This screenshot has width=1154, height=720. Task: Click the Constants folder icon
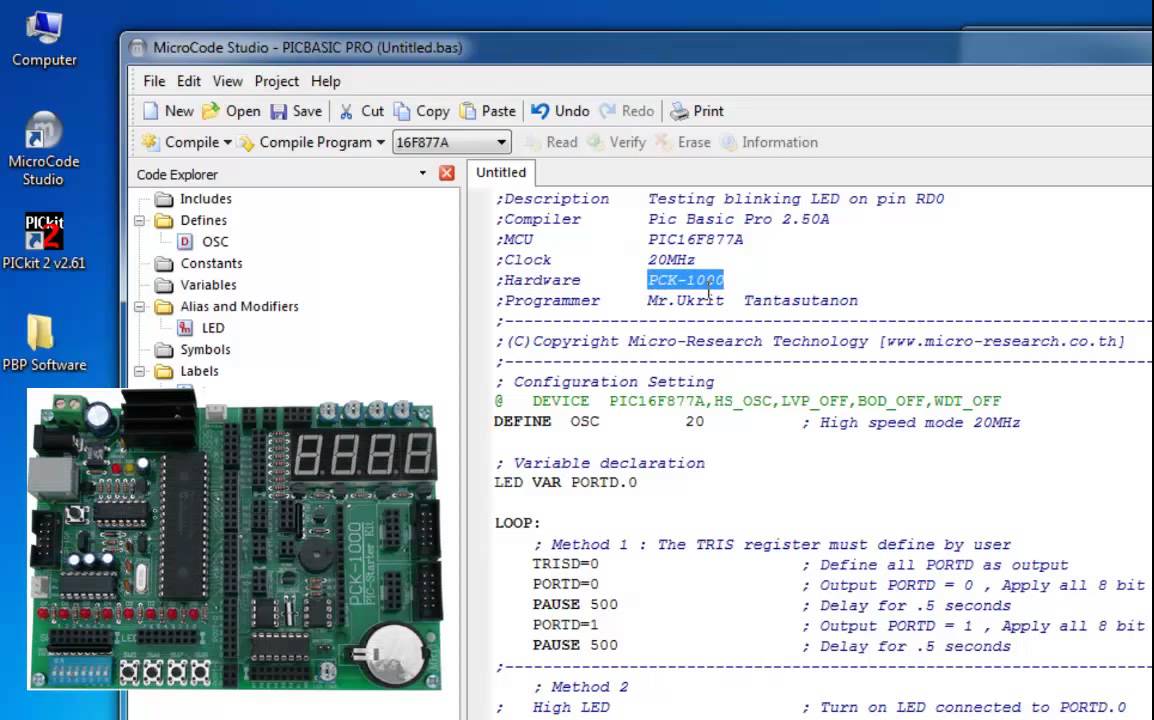(164, 264)
